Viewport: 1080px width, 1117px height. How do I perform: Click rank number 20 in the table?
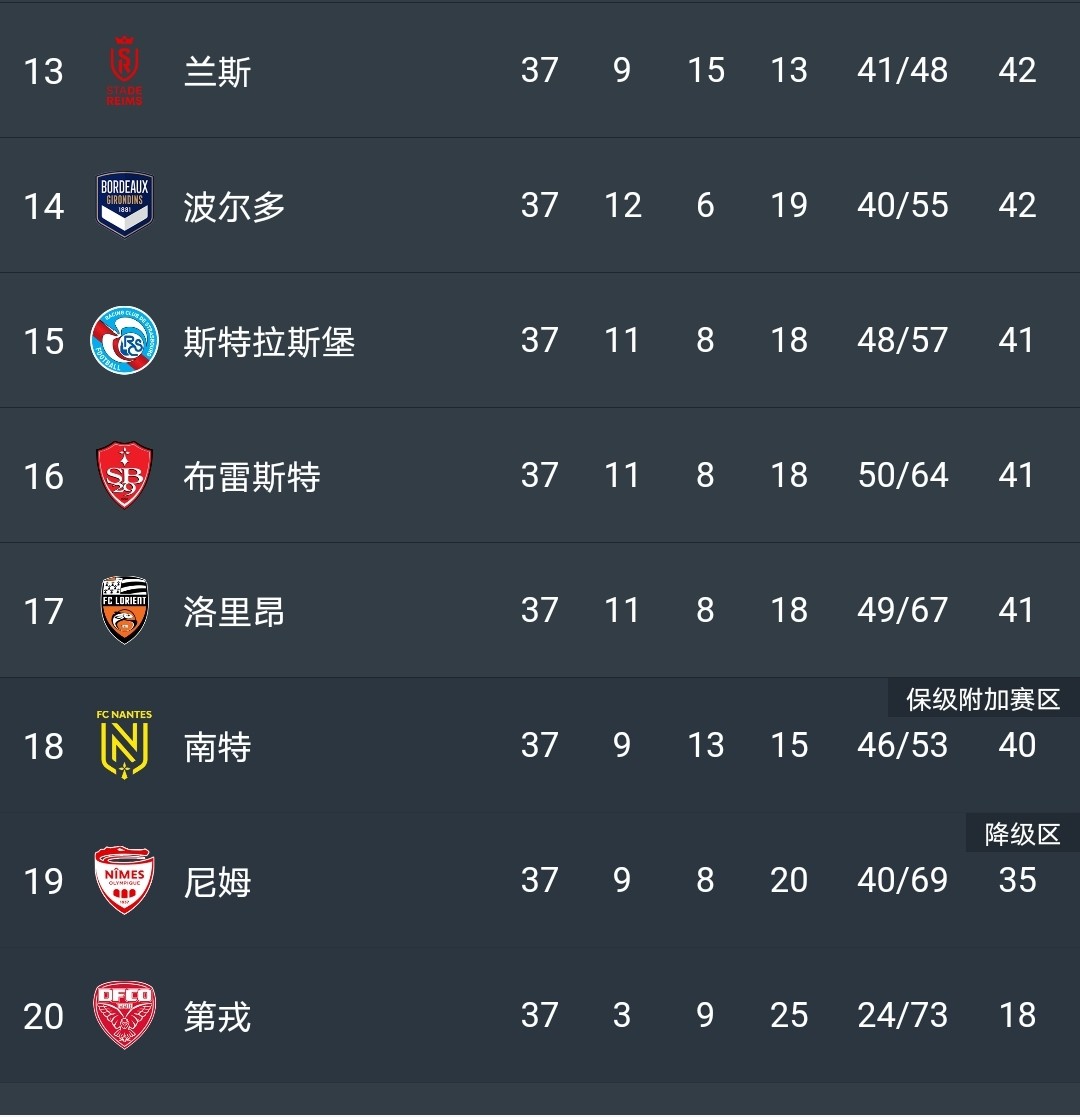click(43, 1017)
